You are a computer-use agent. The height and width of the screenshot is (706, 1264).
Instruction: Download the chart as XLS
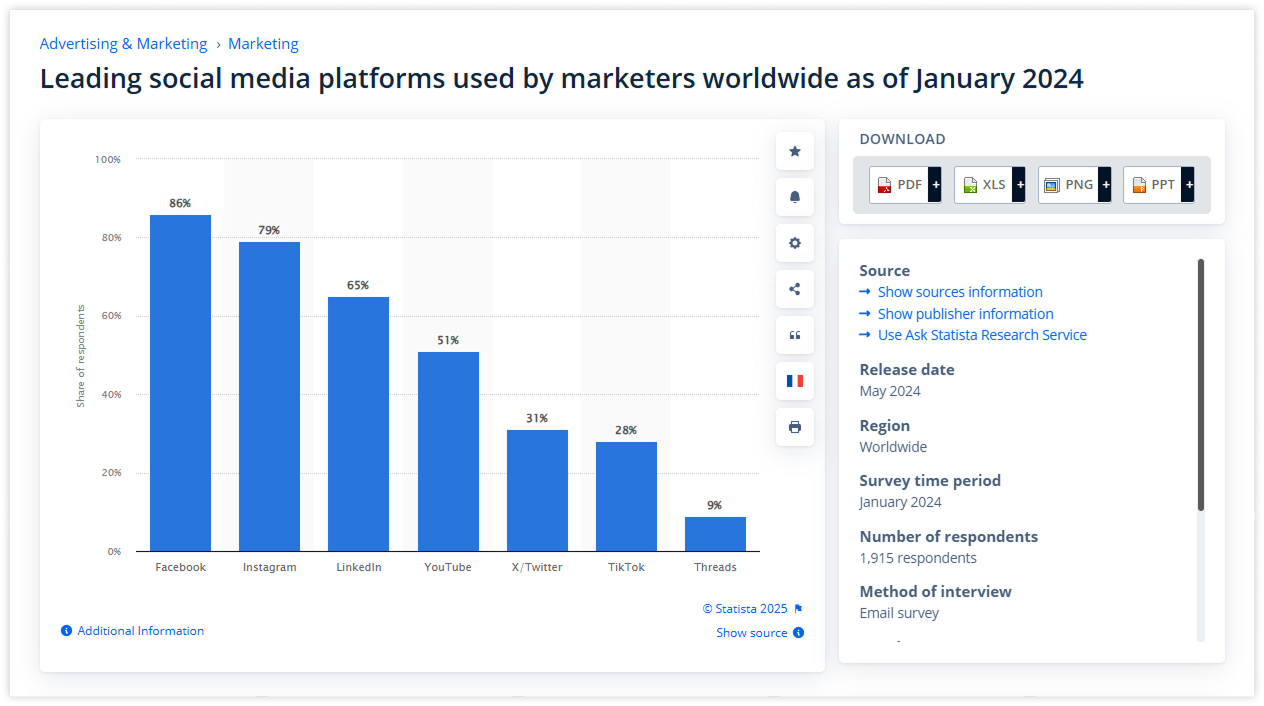tap(990, 185)
